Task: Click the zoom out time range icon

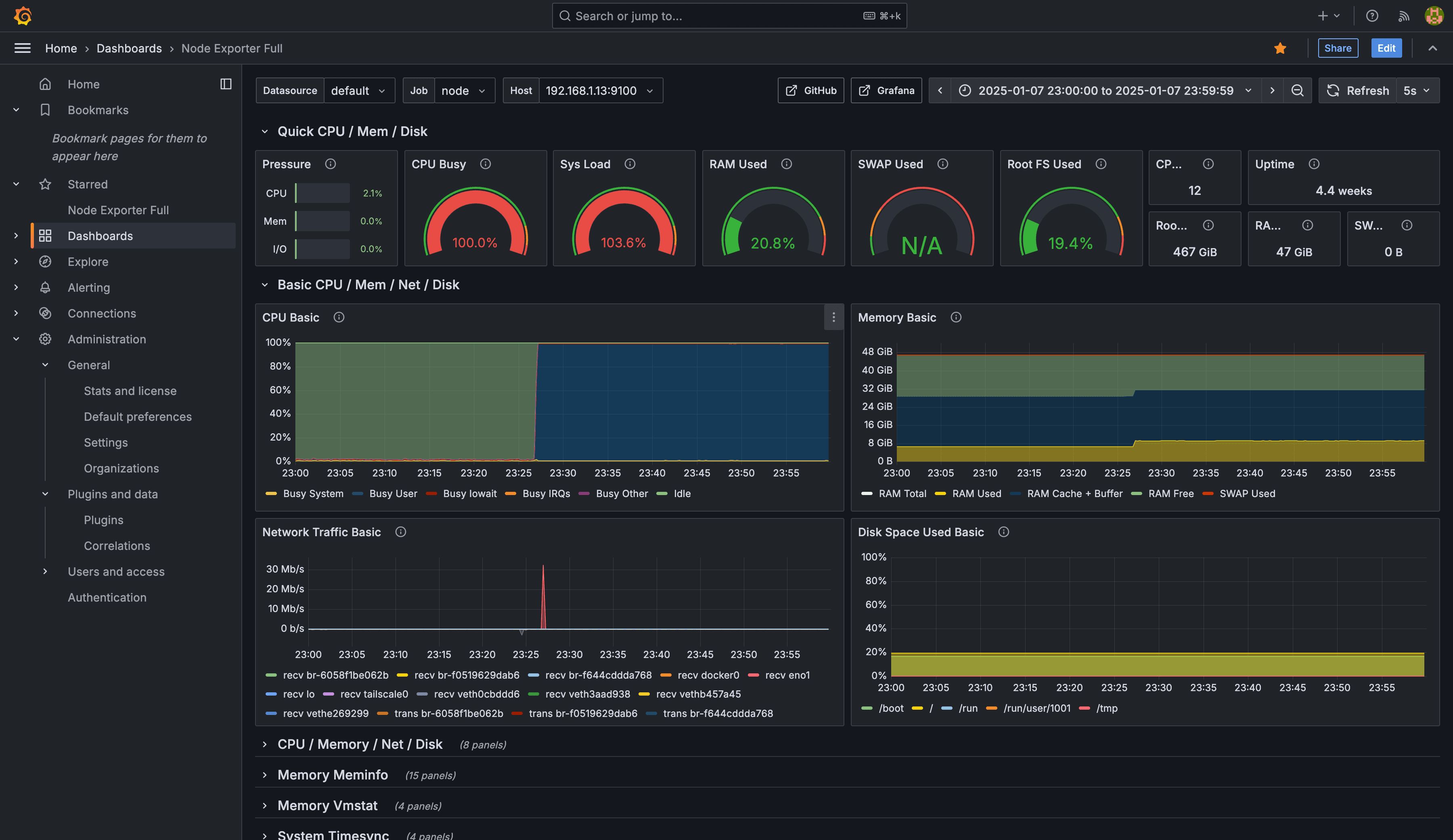Action: coord(1297,90)
